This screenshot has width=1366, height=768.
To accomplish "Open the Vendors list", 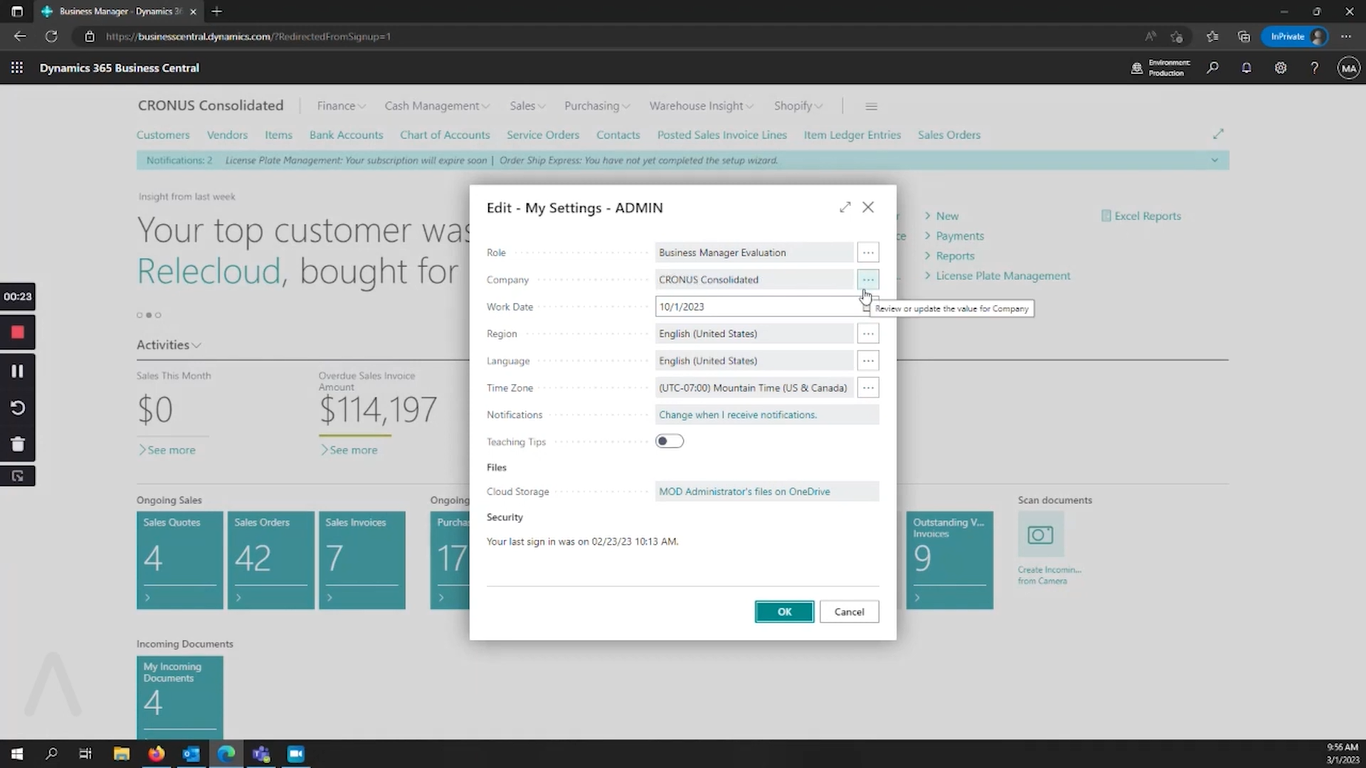I will point(227,135).
